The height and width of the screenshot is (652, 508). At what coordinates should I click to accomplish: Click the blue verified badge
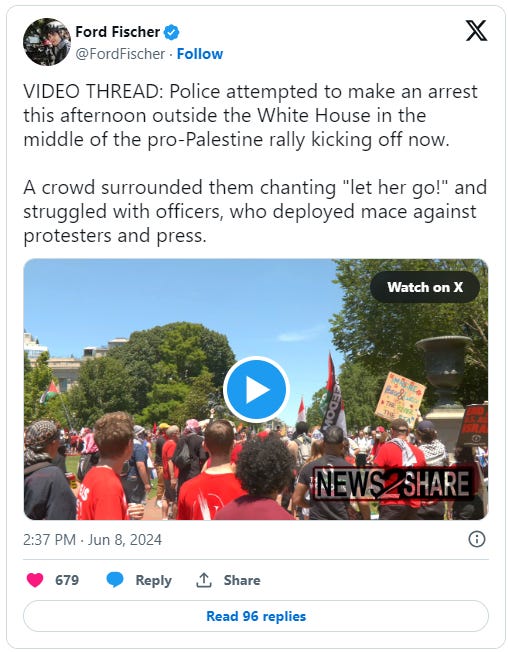(171, 32)
